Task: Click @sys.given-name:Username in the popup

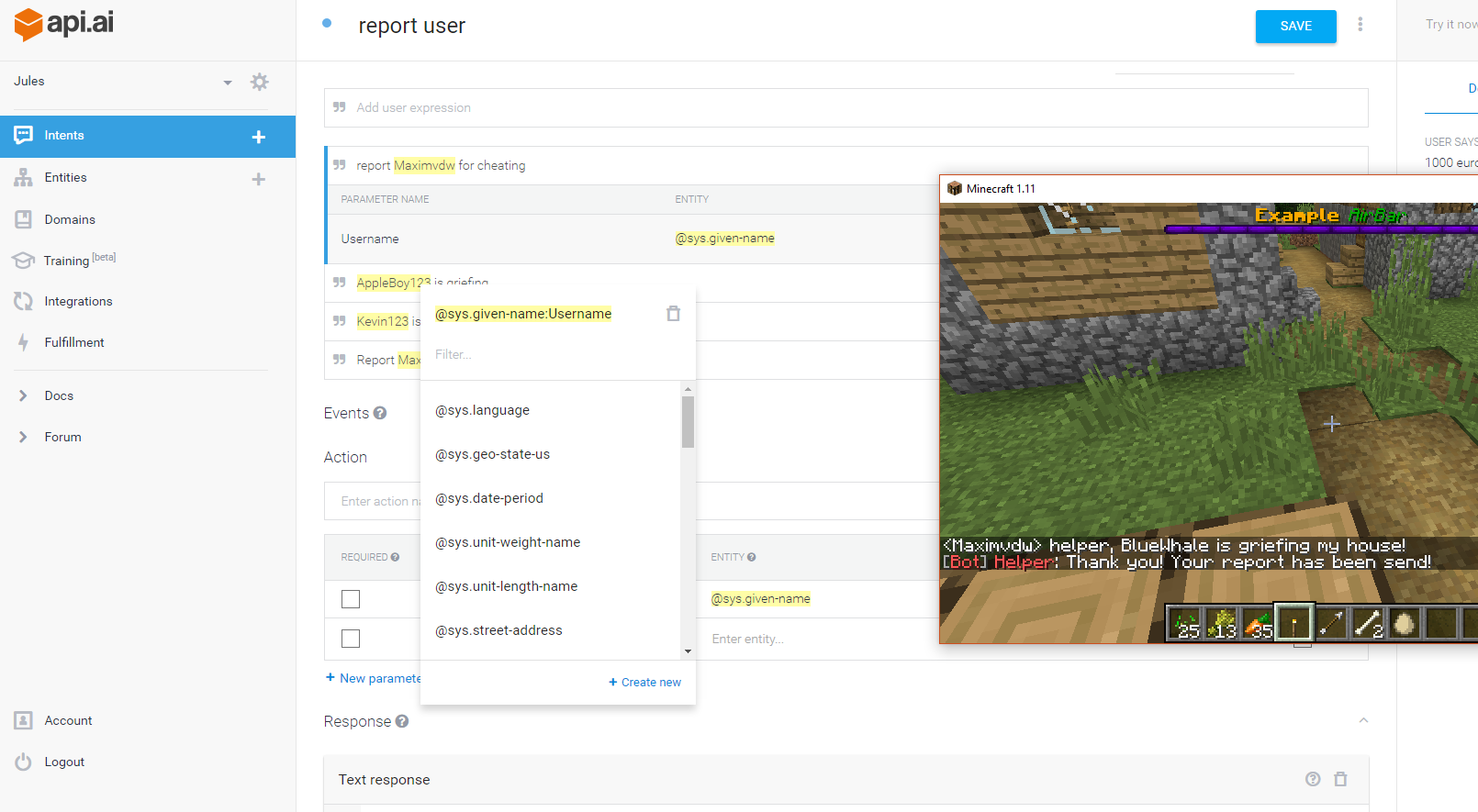Action: pos(523,314)
